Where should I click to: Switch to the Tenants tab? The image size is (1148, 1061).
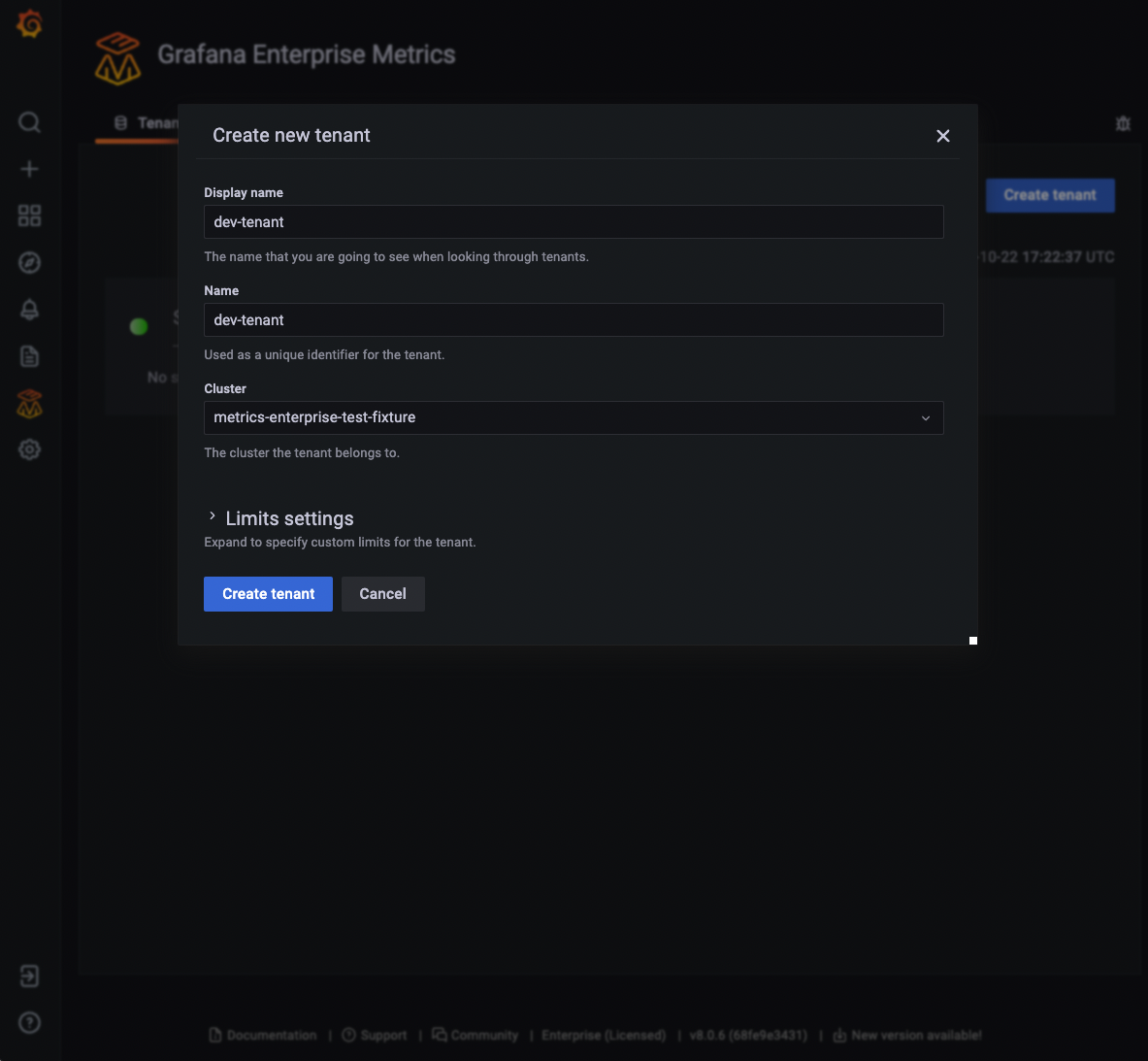click(x=146, y=123)
